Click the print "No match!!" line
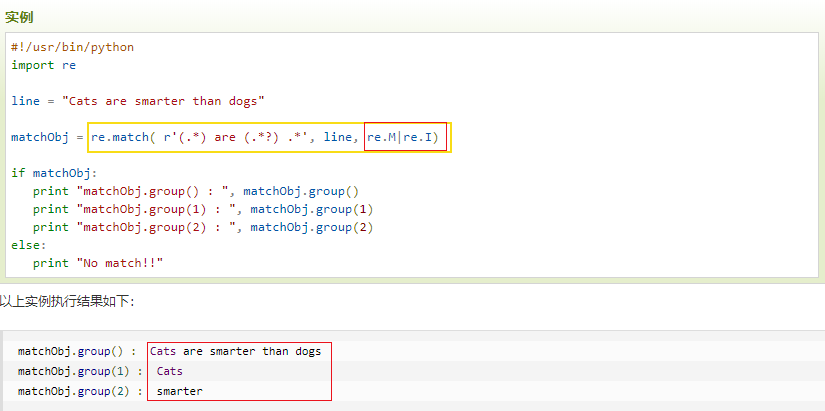The image size is (825, 411). (x=98, y=263)
